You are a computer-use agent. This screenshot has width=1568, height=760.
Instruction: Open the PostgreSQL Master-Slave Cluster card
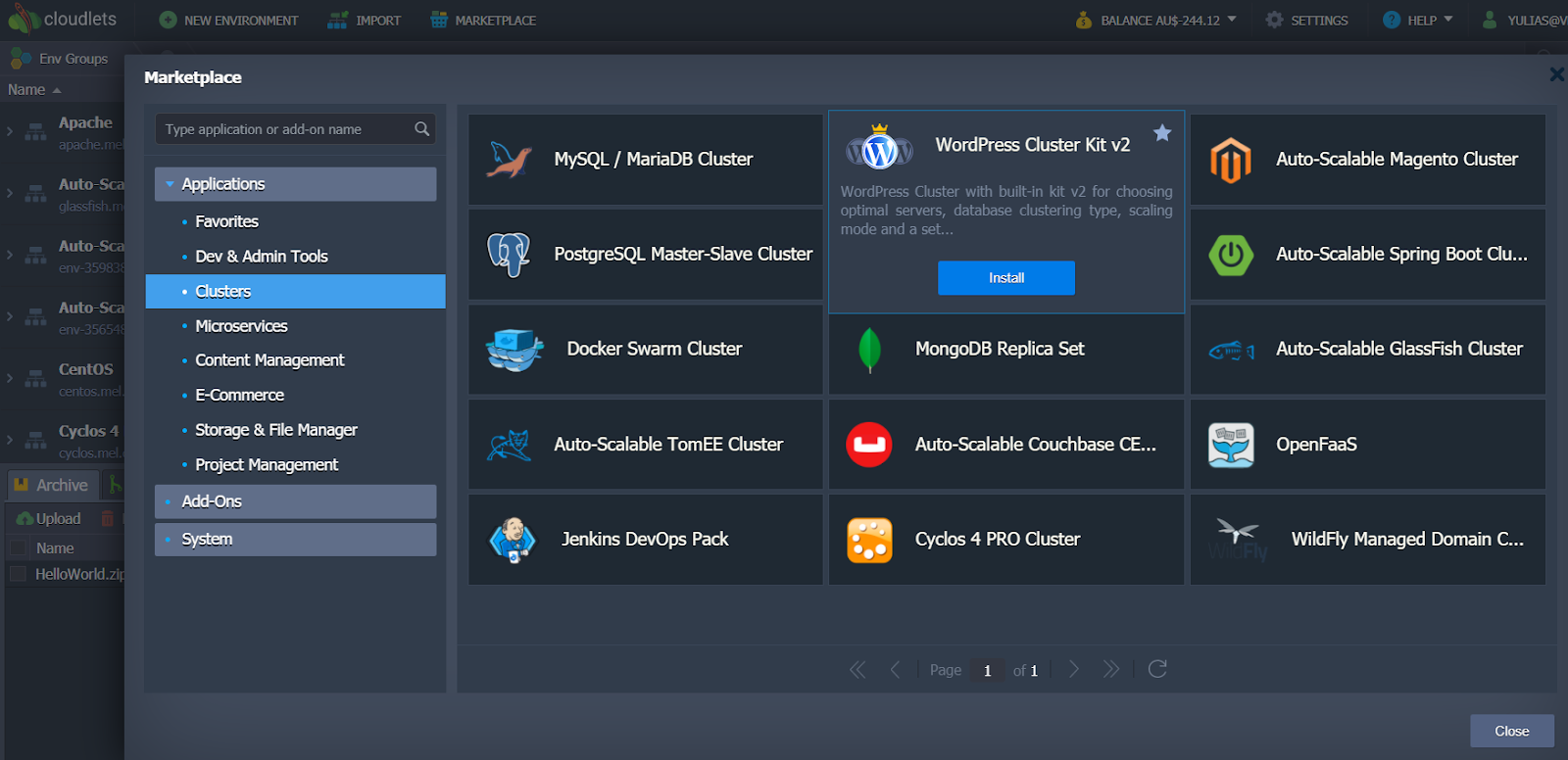[646, 255]
